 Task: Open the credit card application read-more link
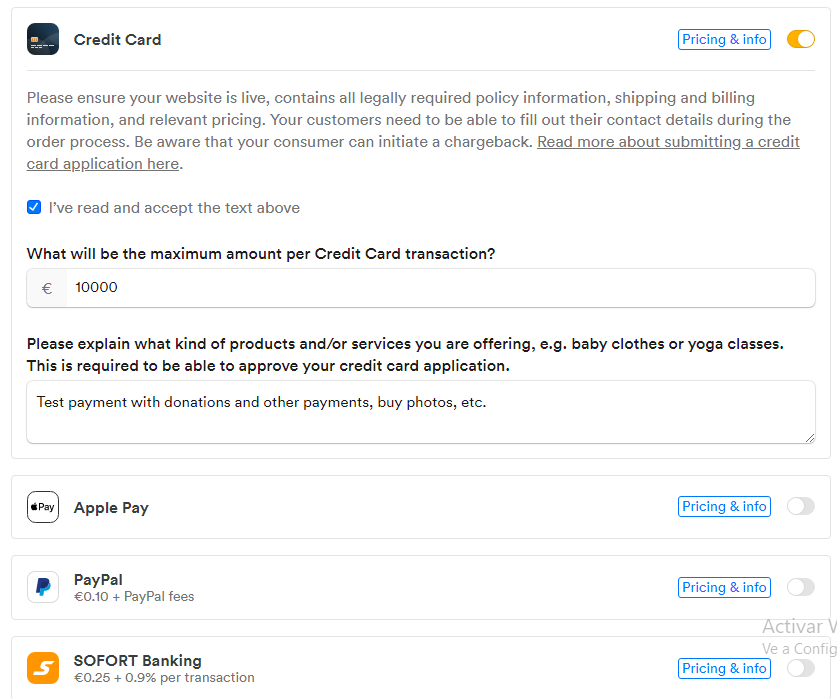pos(668,142)
